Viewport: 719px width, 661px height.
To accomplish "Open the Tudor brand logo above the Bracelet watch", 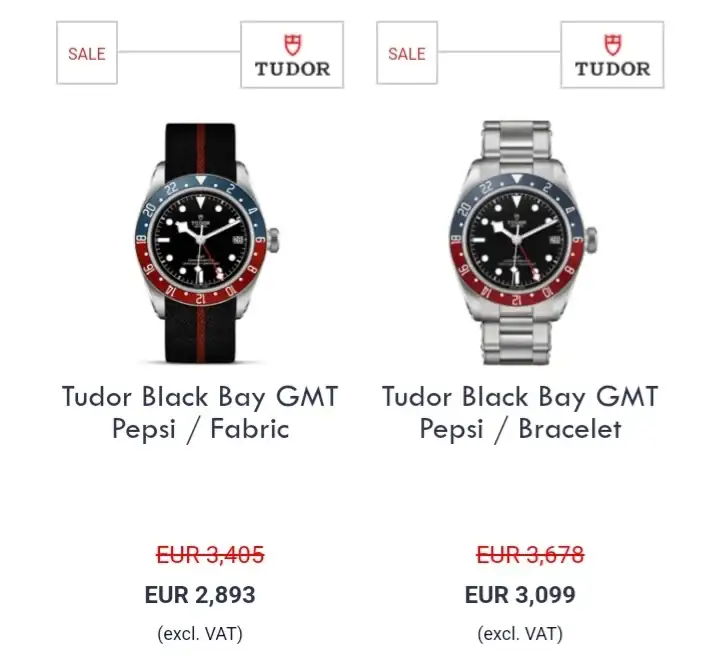I will pyautogui.click(x=612, y=55).
